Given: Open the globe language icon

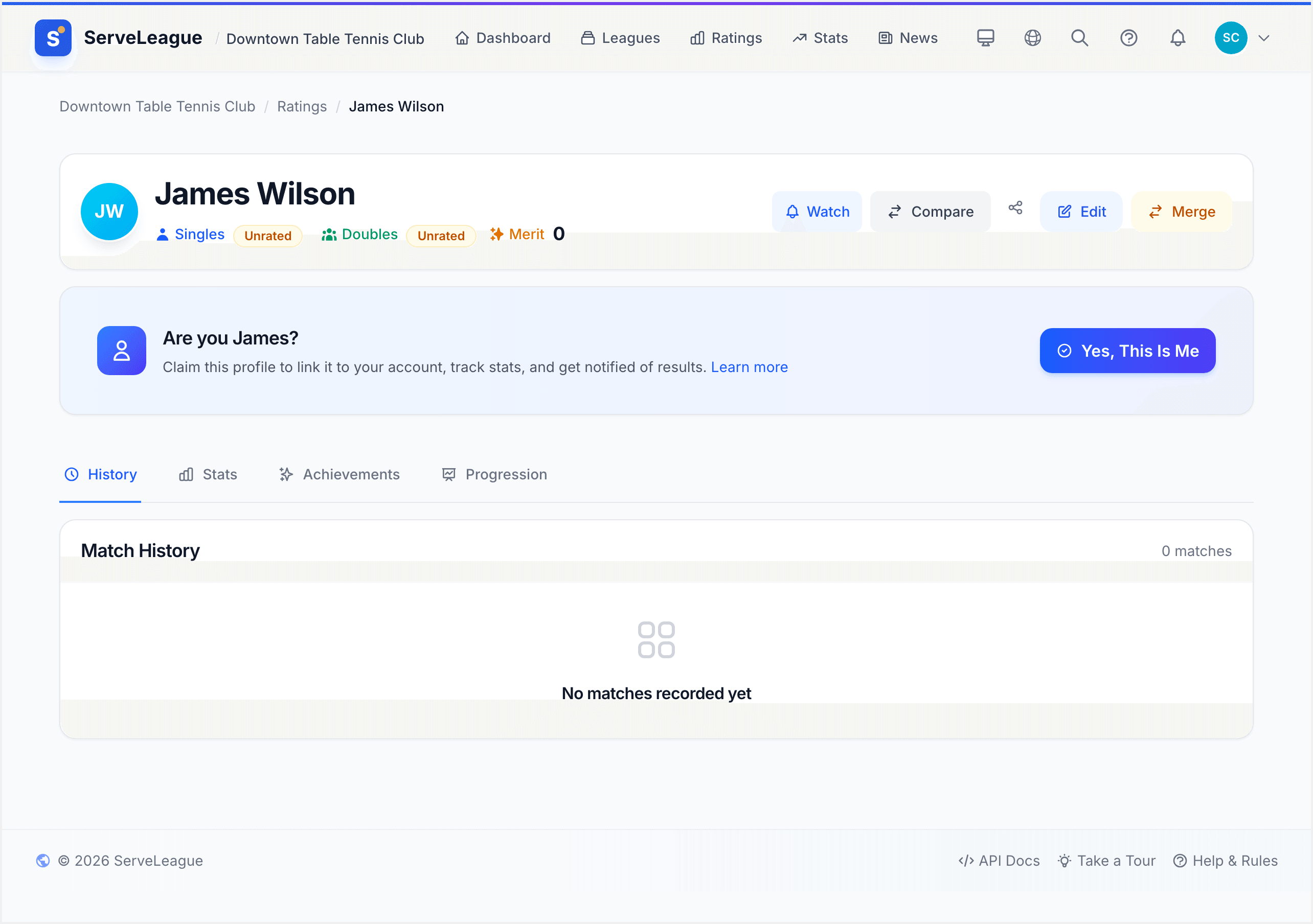Looking at the screenshot, I should click(1032, 38).
